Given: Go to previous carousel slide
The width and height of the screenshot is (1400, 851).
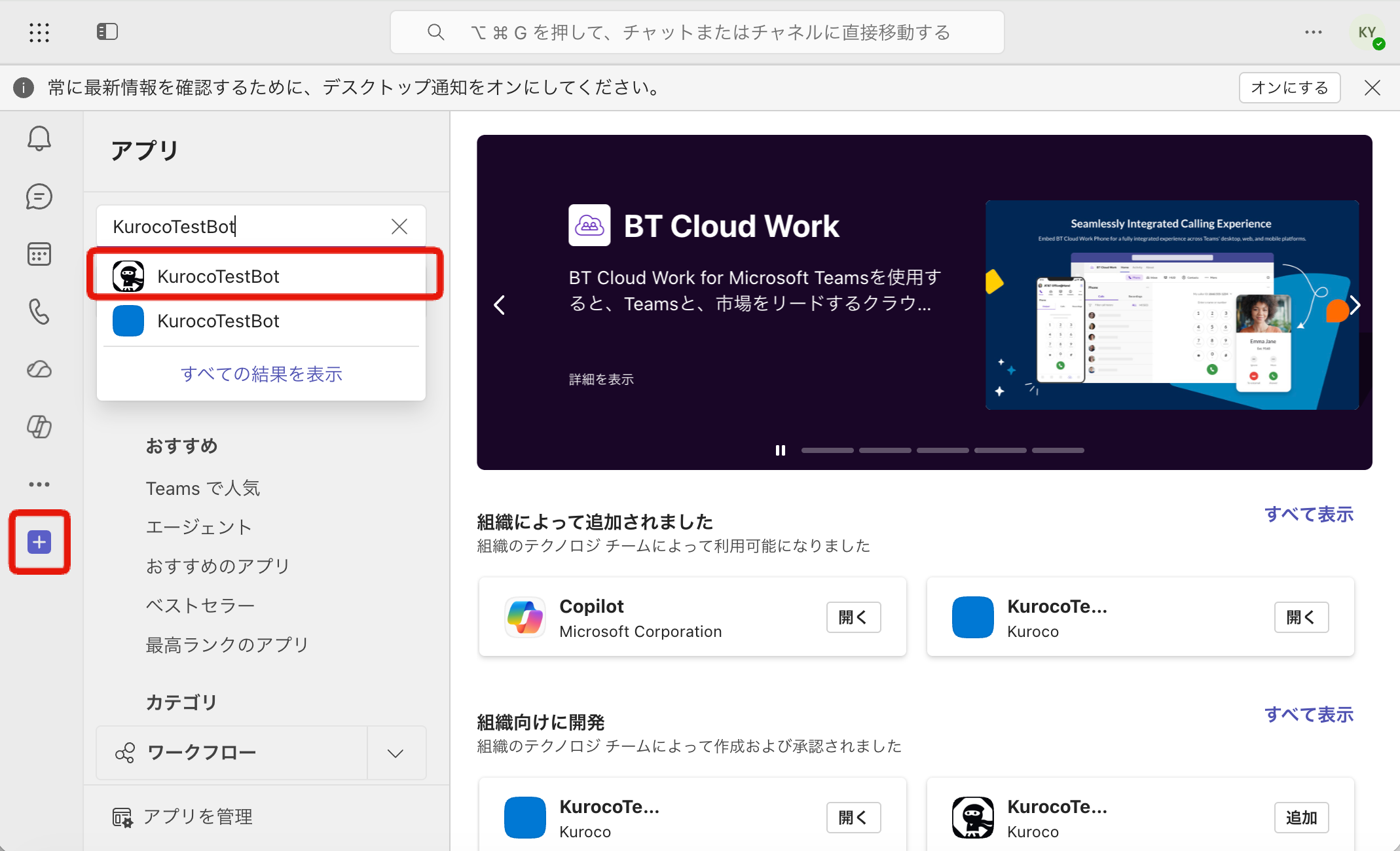Looking at the screenshot, I should coord(499,305).
